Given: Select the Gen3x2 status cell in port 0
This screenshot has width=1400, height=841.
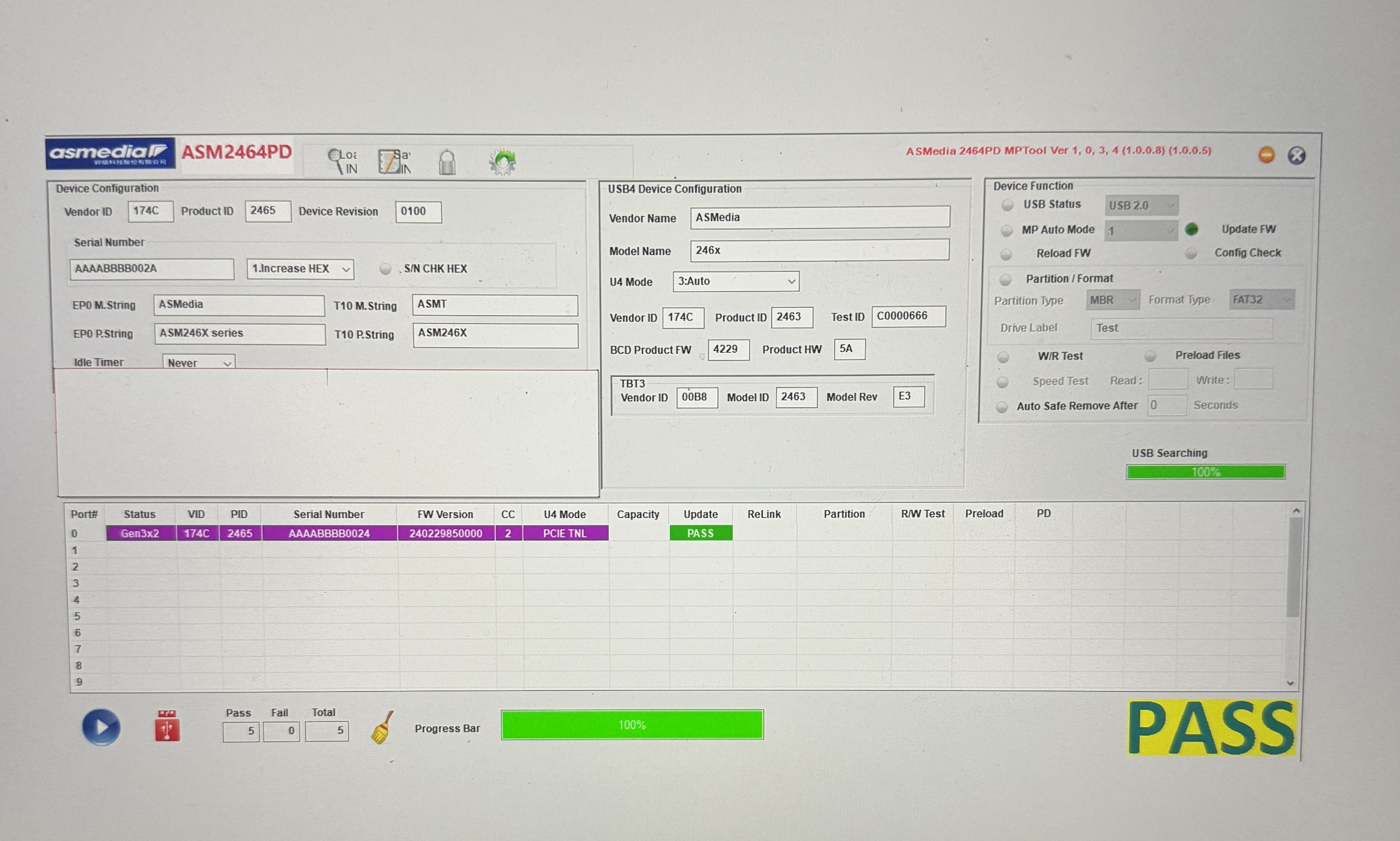Looking at the screenshot, I should point(140,533).
